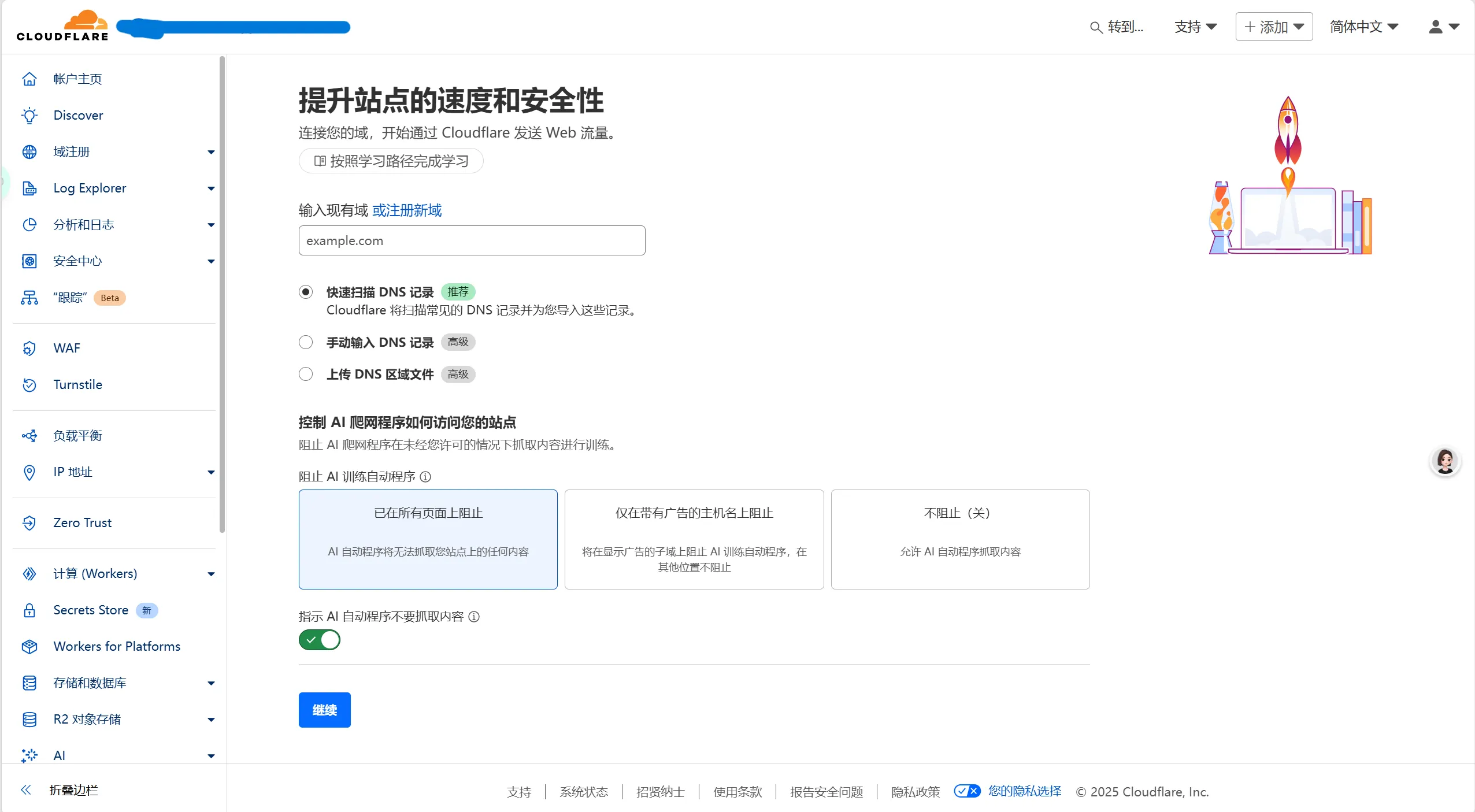Open Discover in the sidebar
This screenshot has height=812, width=1475.
[x=78, y=116]
